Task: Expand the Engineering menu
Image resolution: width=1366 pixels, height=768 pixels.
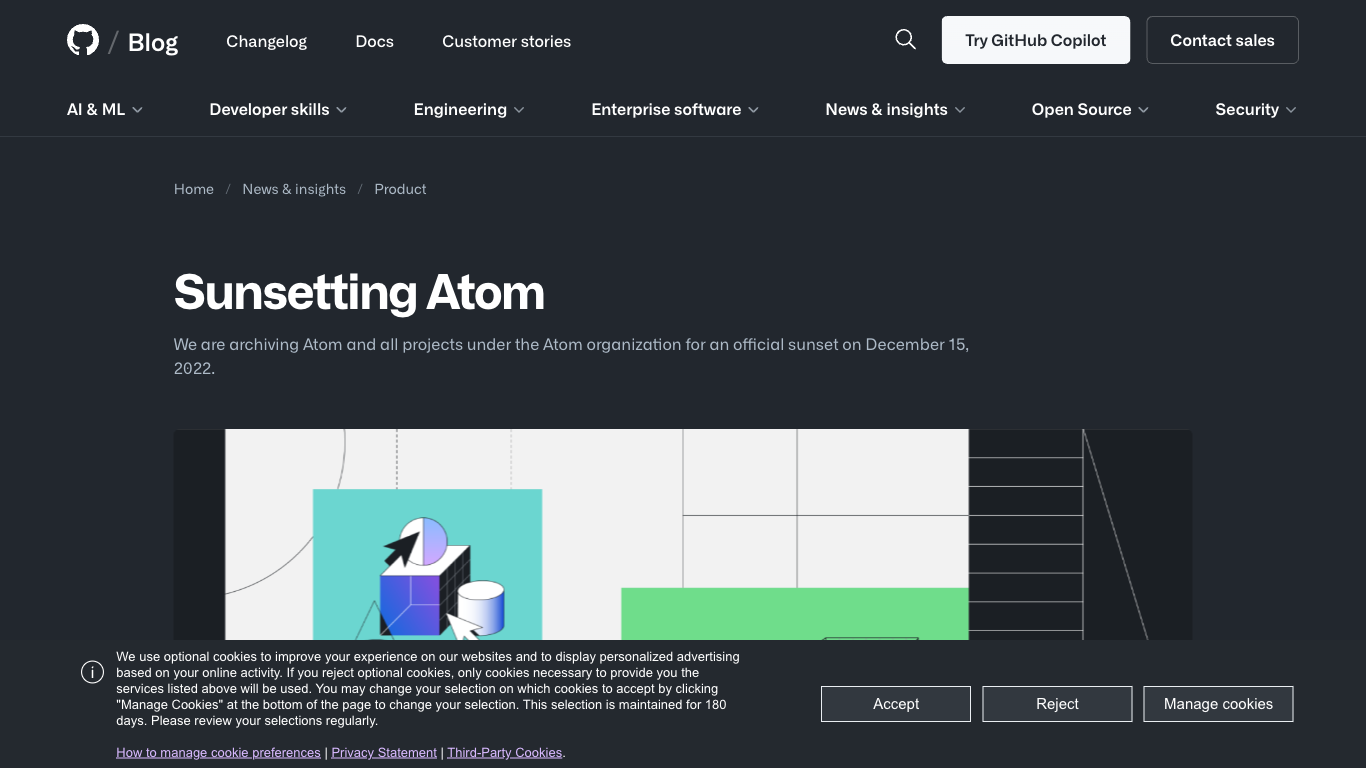Action: pos(469,109)
